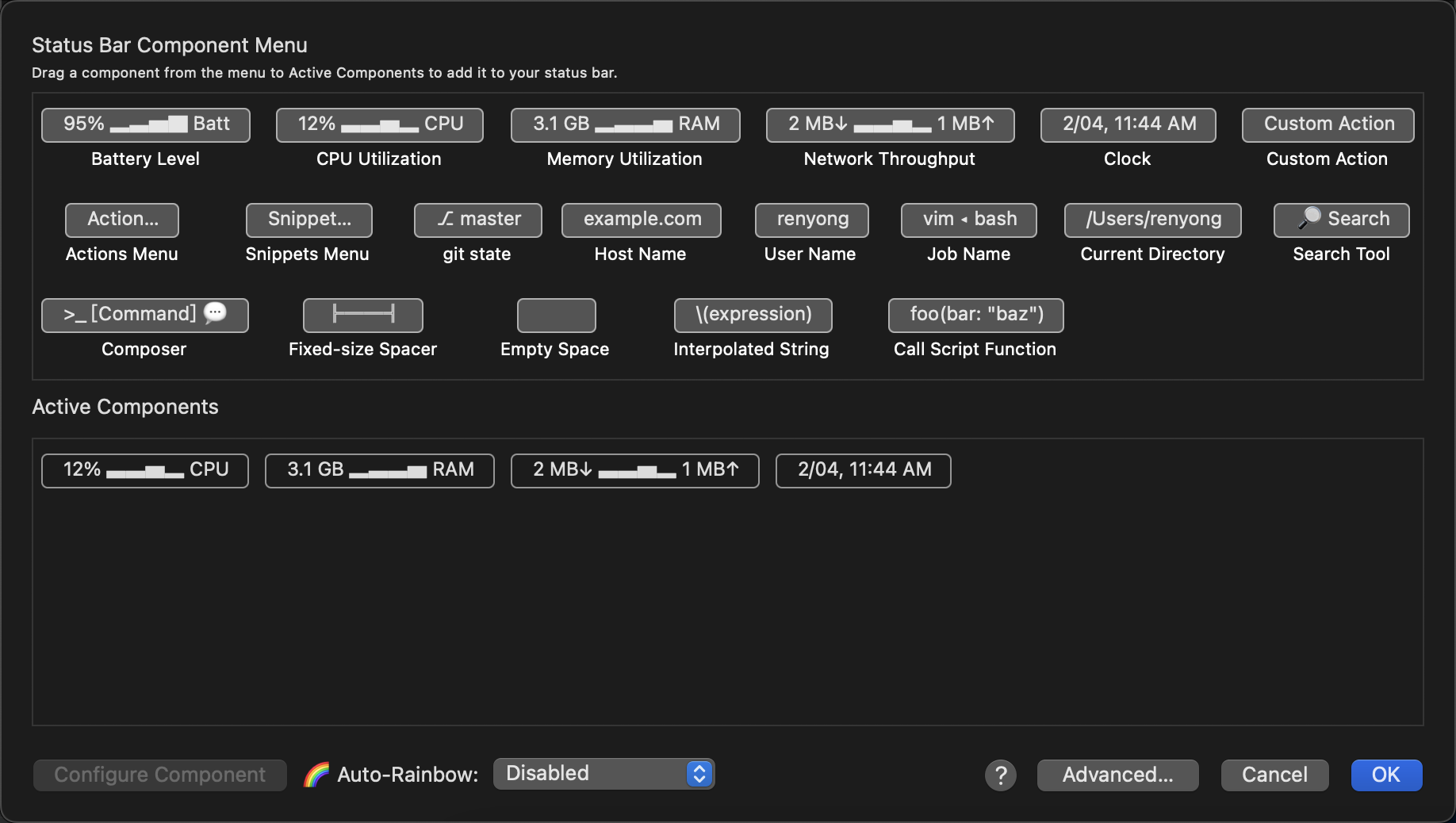The image size is (1456, 823).
Task: Click the rainbow icon beside Auto-Rainbow
Action: tap(316, 775)
